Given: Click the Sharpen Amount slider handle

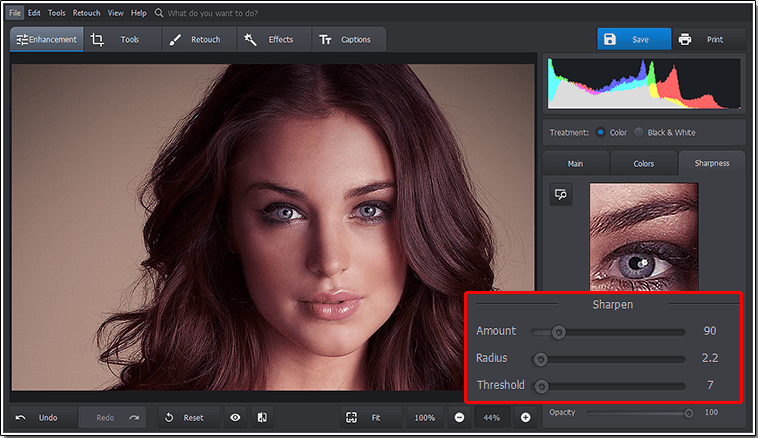Looking at the screenshot, I should coord(559,332).
